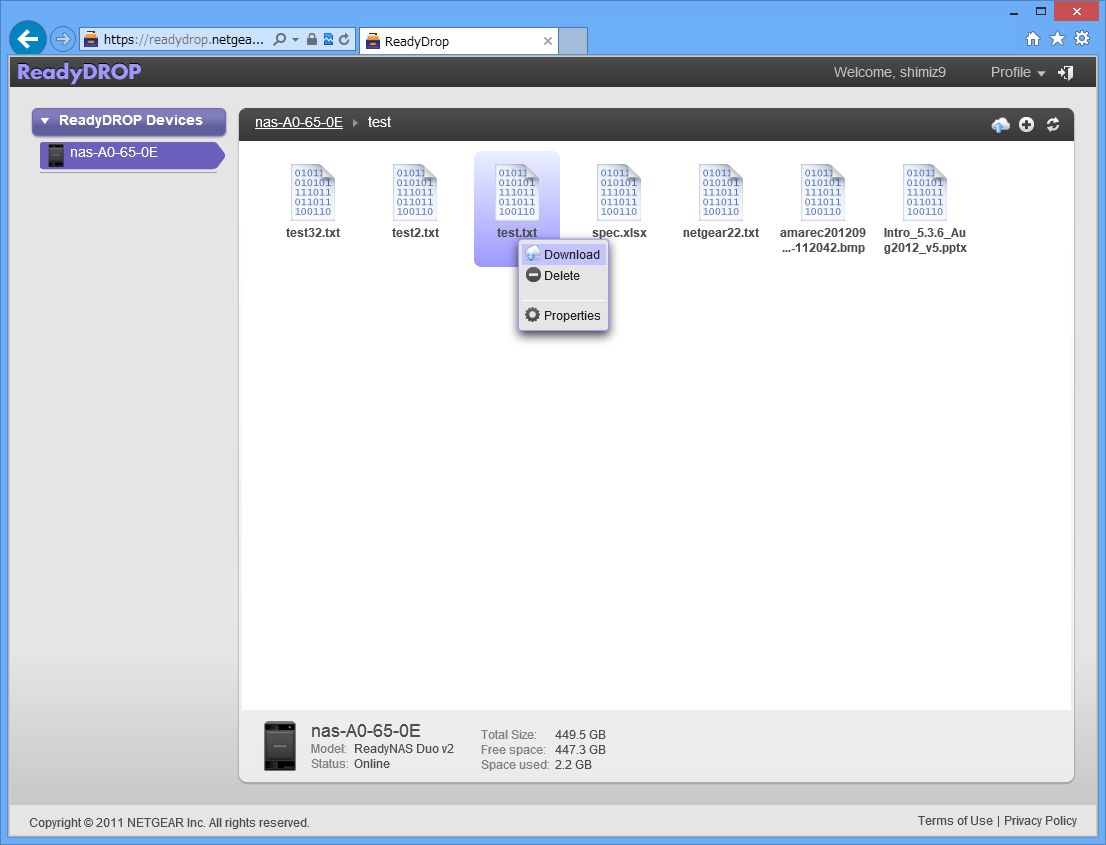
Task: Choose Delete from the context menu
Action: coord(562,276)
